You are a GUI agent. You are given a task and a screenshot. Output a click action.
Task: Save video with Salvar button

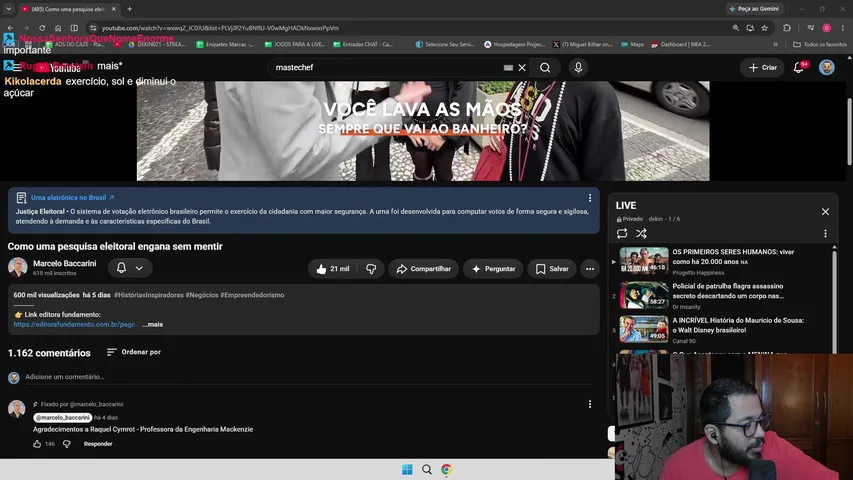552,269
